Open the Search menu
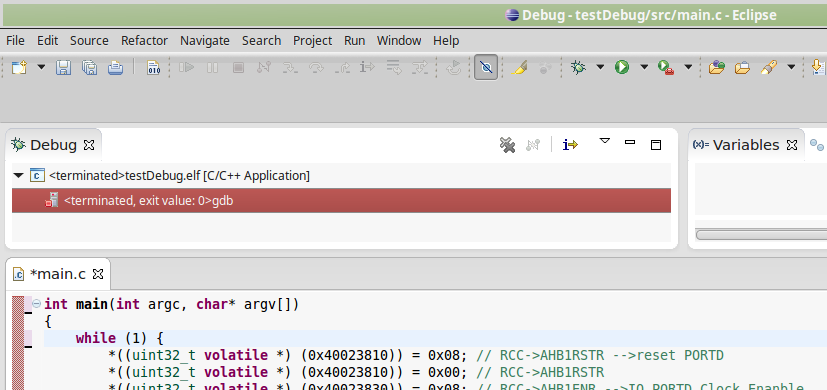 pos(262,41)
